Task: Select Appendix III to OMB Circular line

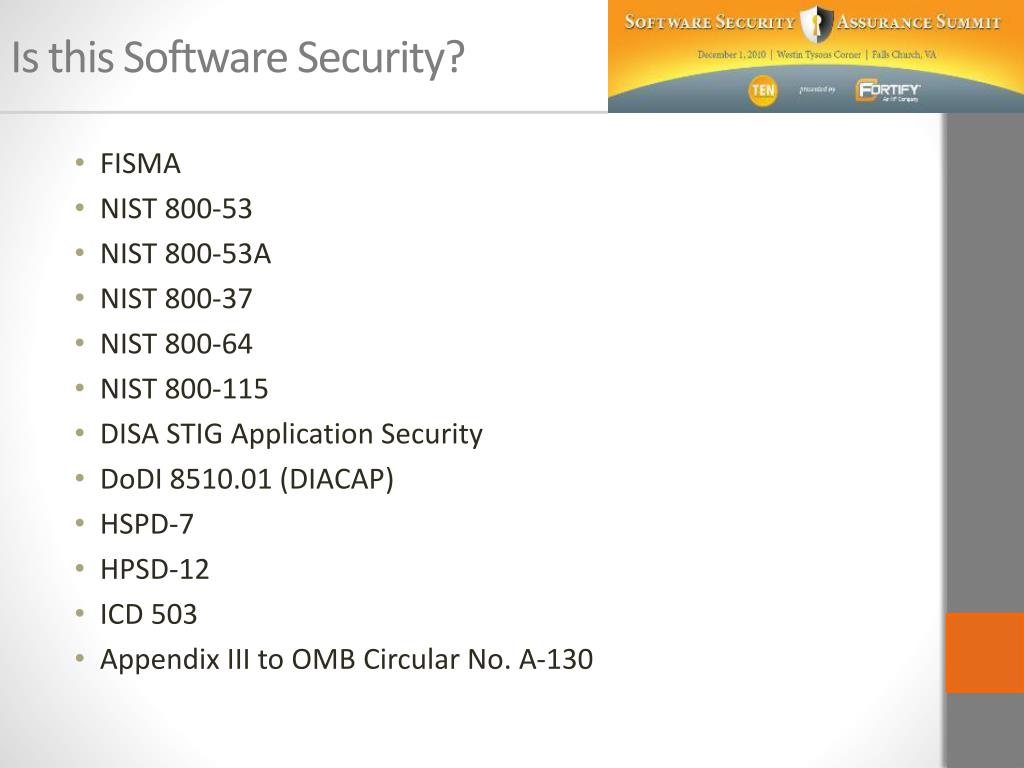Action: click(x=346, y=660)
